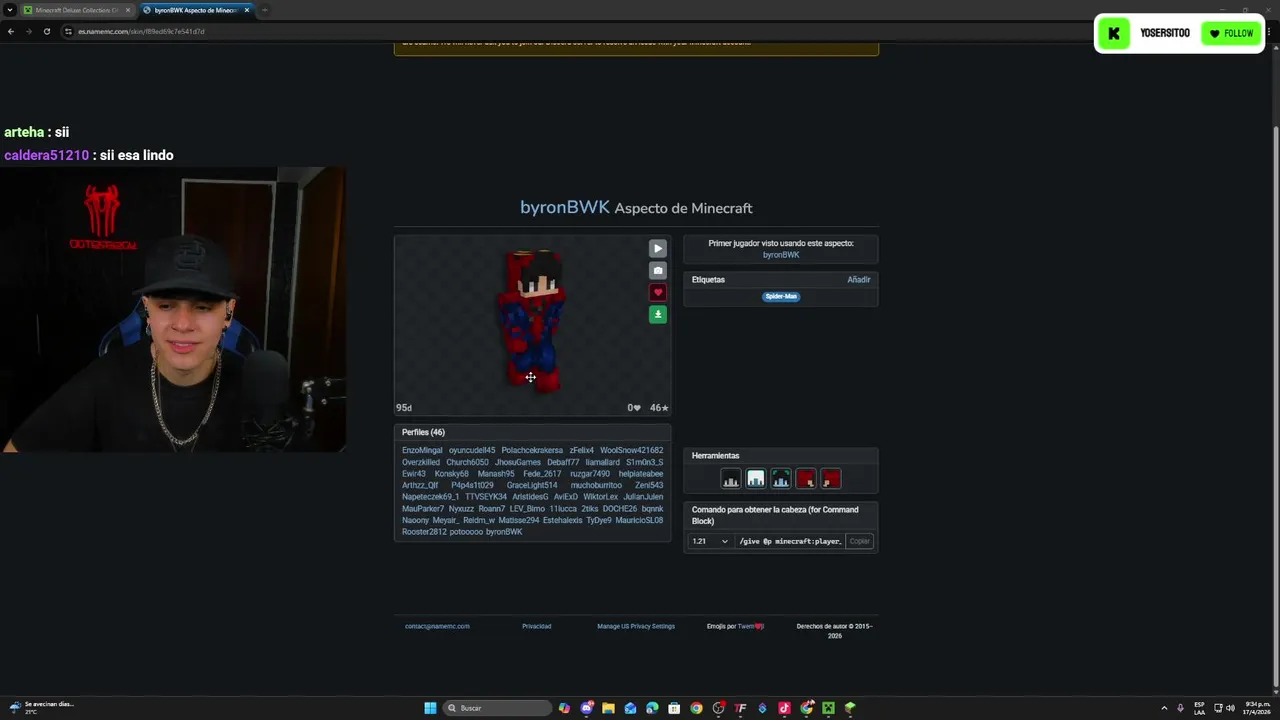Open the MauParker7 profile
Screen dimensions: 1280x720
tap(422, 509)
